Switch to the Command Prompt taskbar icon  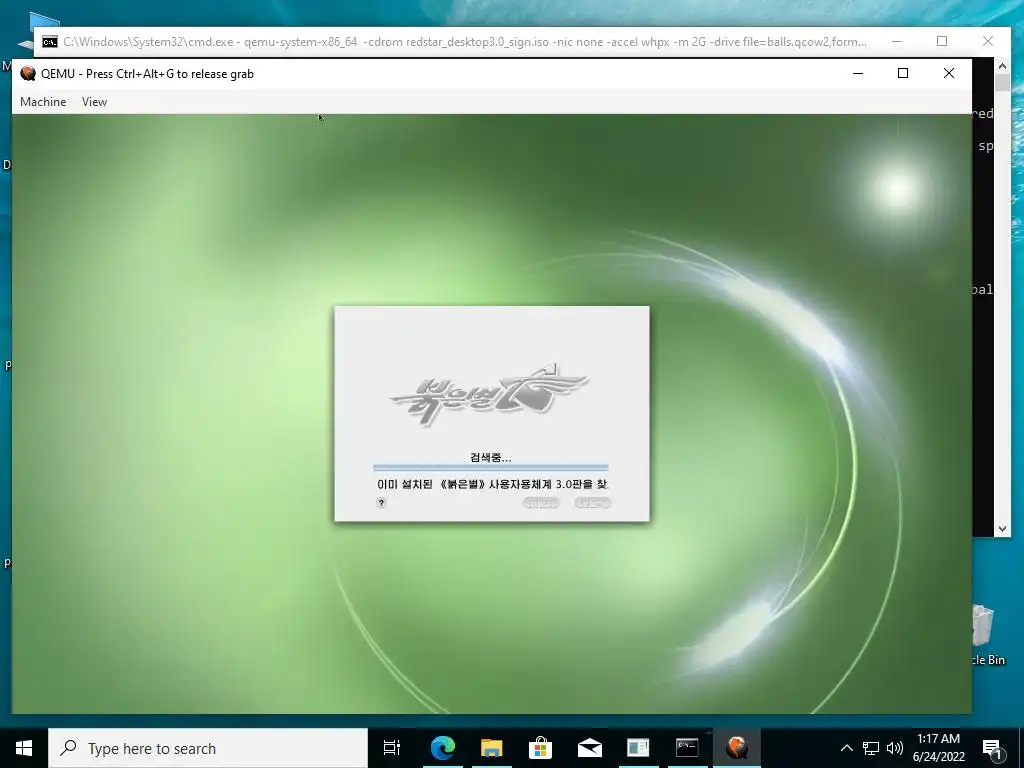click(687, 748)
